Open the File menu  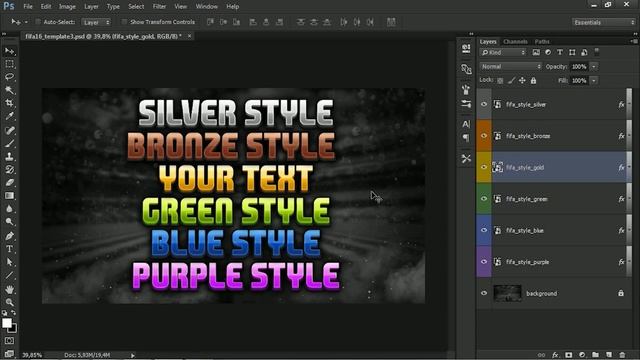28,7
